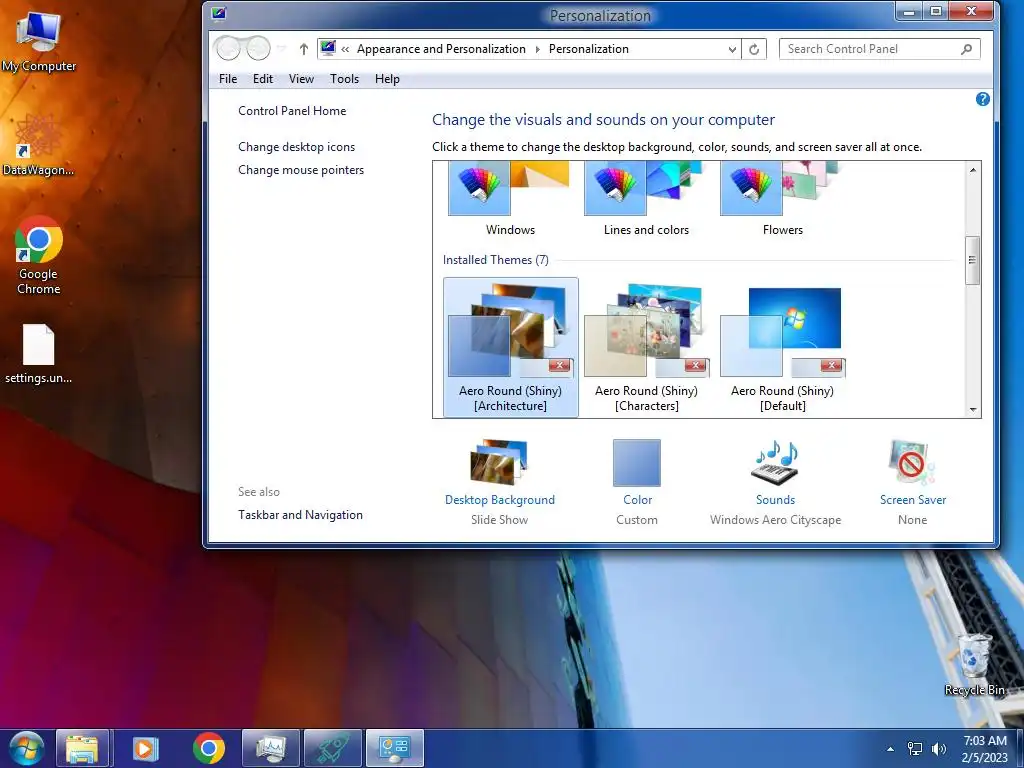Open Change mouse pointers link

(x=301, y=170)
